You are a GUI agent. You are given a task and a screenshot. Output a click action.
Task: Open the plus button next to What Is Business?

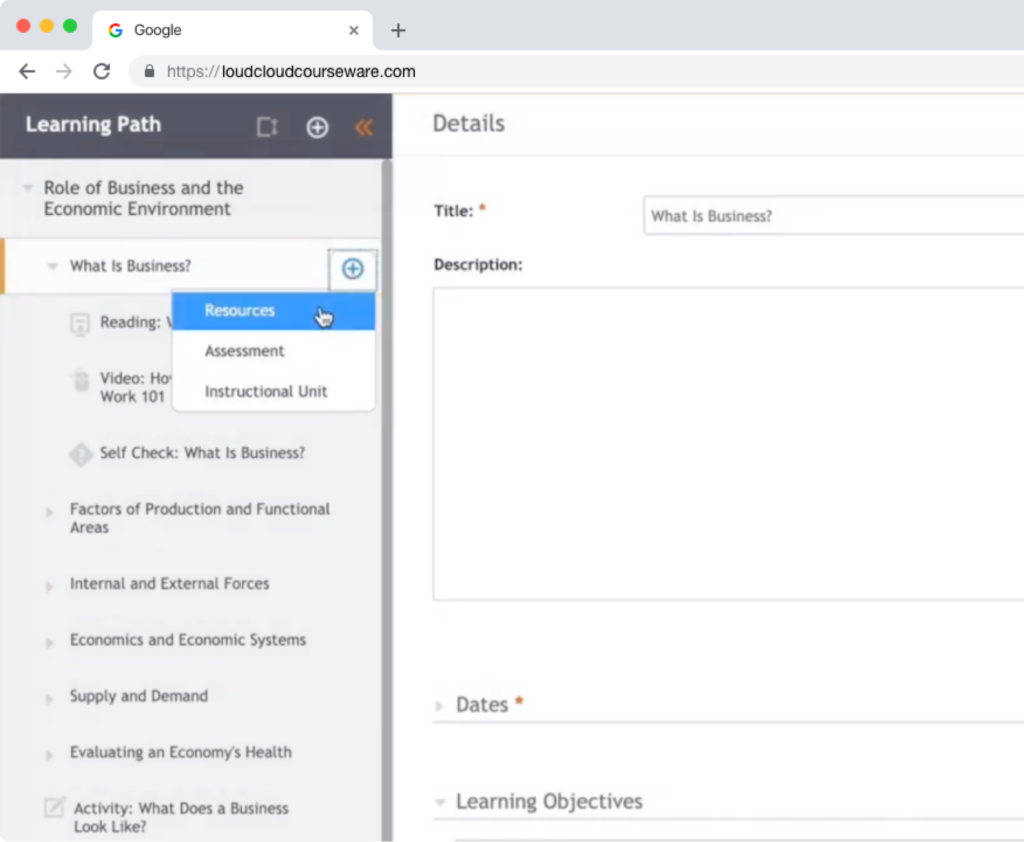pyautogui.click(x=352, y=268)
